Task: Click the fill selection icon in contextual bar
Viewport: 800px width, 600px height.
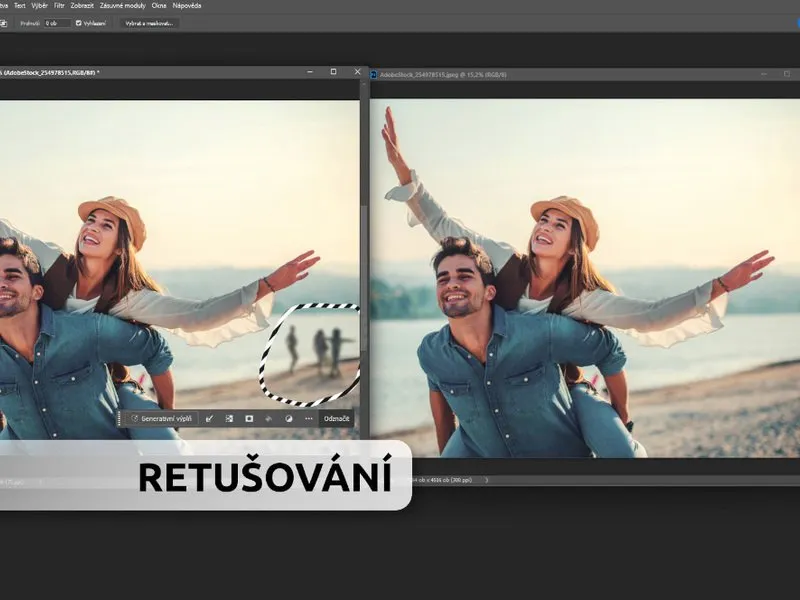Action: [269, 418]
